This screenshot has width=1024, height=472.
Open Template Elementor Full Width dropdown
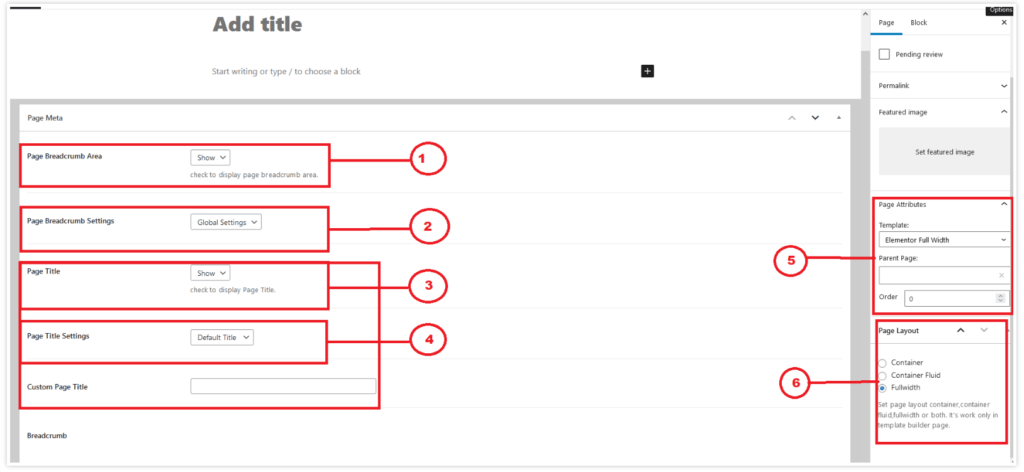tap(944, 240)
